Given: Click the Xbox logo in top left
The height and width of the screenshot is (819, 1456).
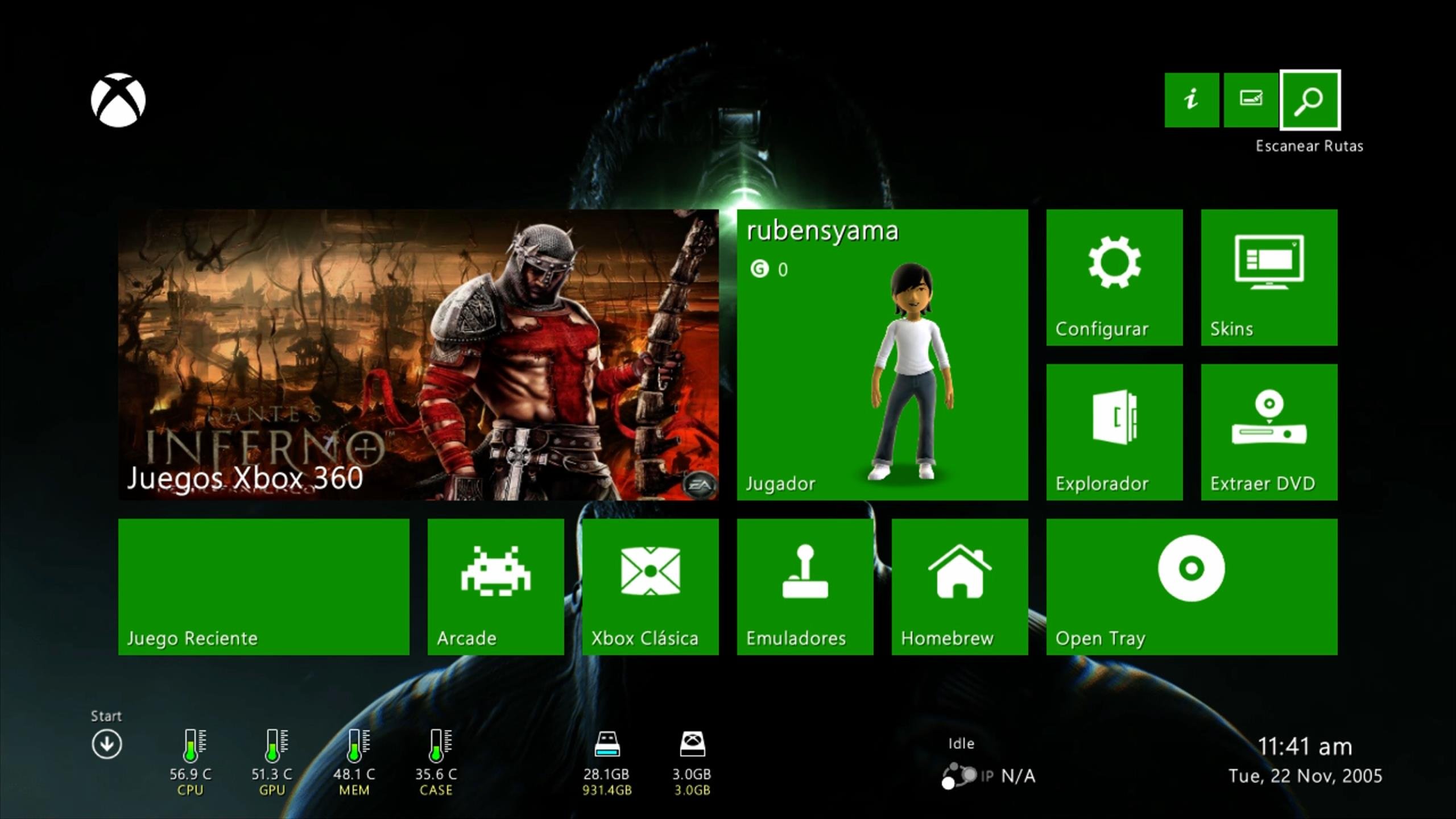Looking at the screenshot, I should pyautogui.click(x=118, y=100).
